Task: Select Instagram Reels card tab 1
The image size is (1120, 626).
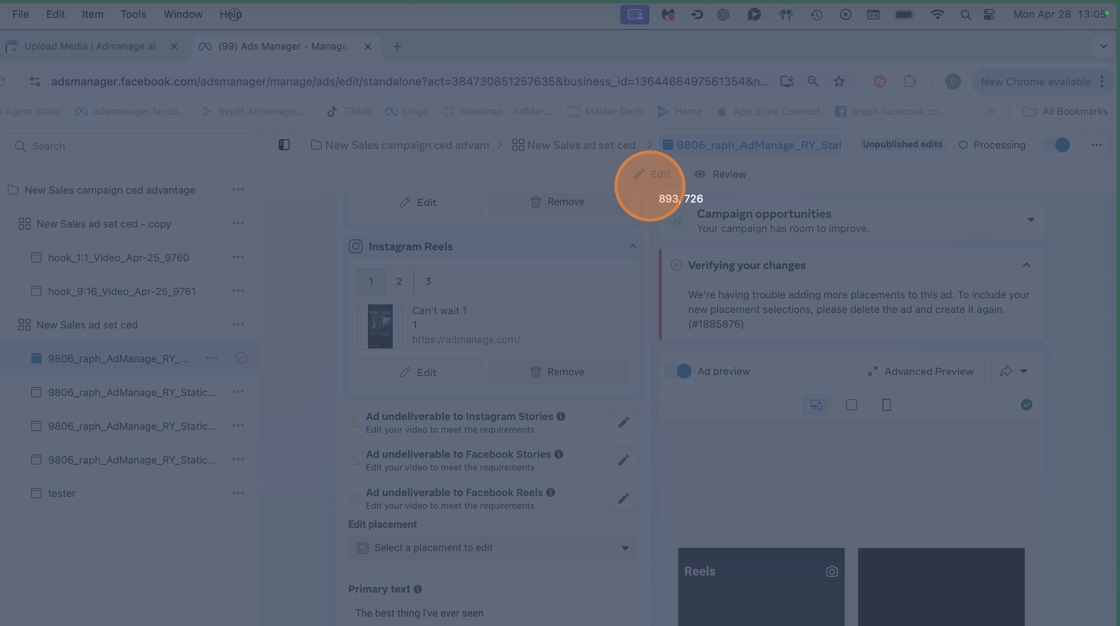Action: 371,282
